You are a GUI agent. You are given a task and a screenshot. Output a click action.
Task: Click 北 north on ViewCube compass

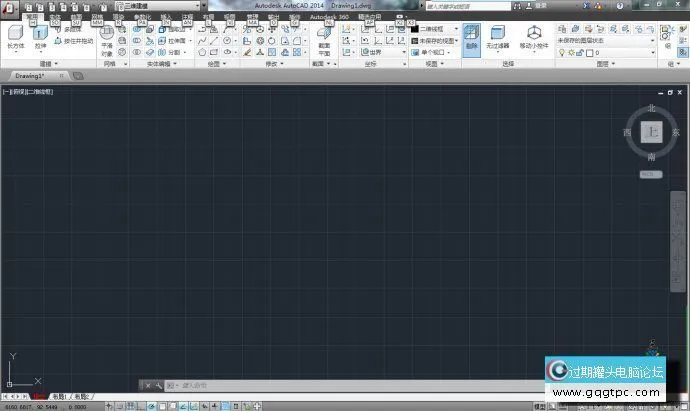coord(651,108)
